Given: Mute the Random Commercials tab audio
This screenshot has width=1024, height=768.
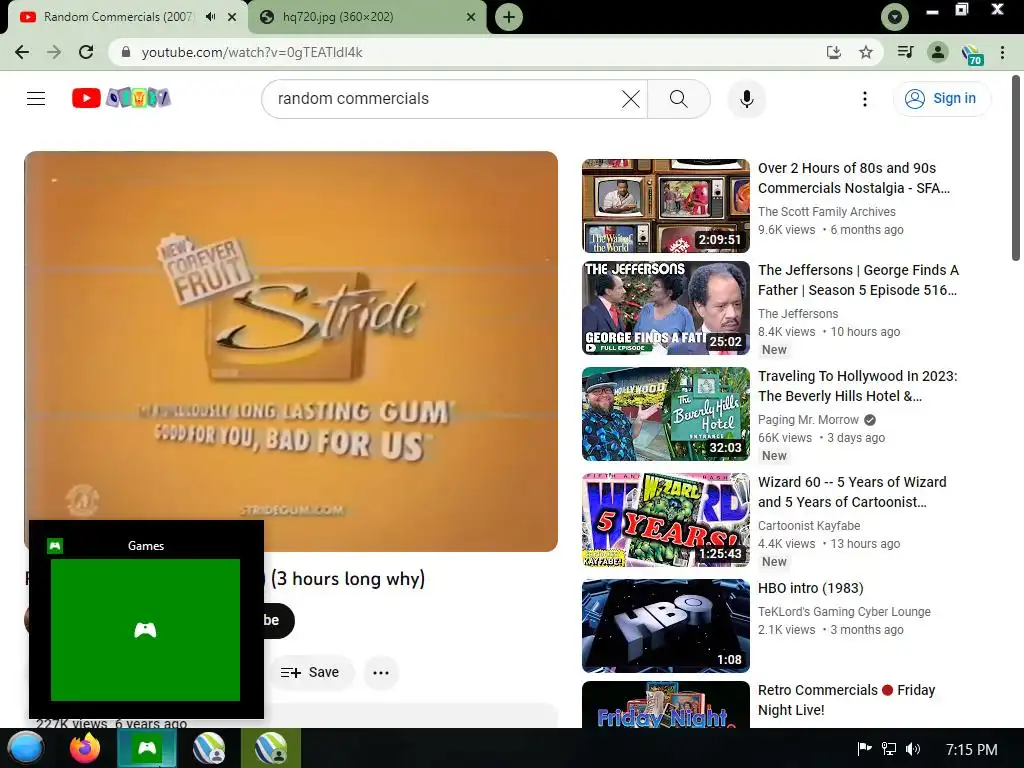Looking at the screenshot, I should (x=210, y=17).
